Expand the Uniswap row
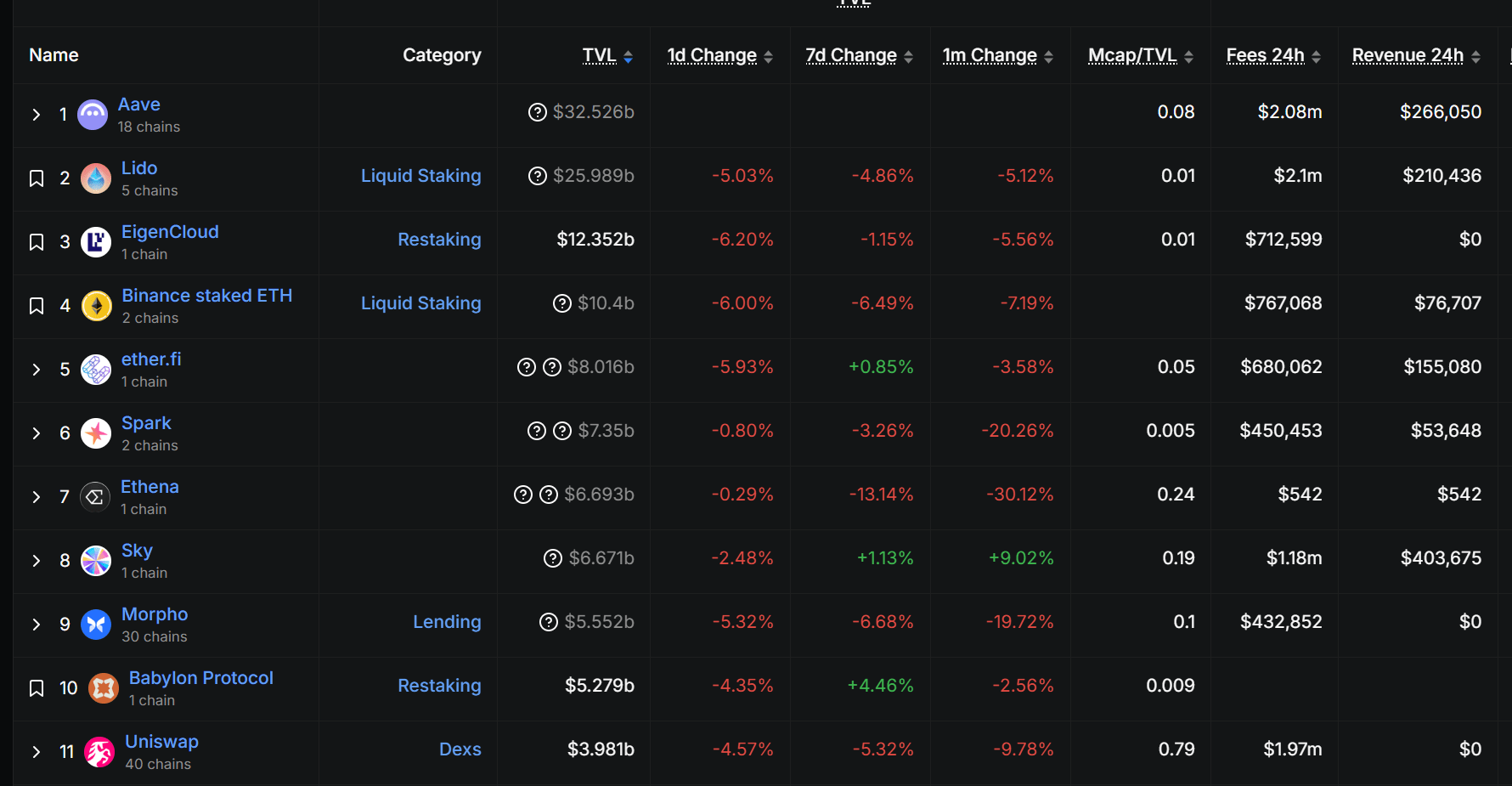Screen dimensions: 1512x786 37,752
